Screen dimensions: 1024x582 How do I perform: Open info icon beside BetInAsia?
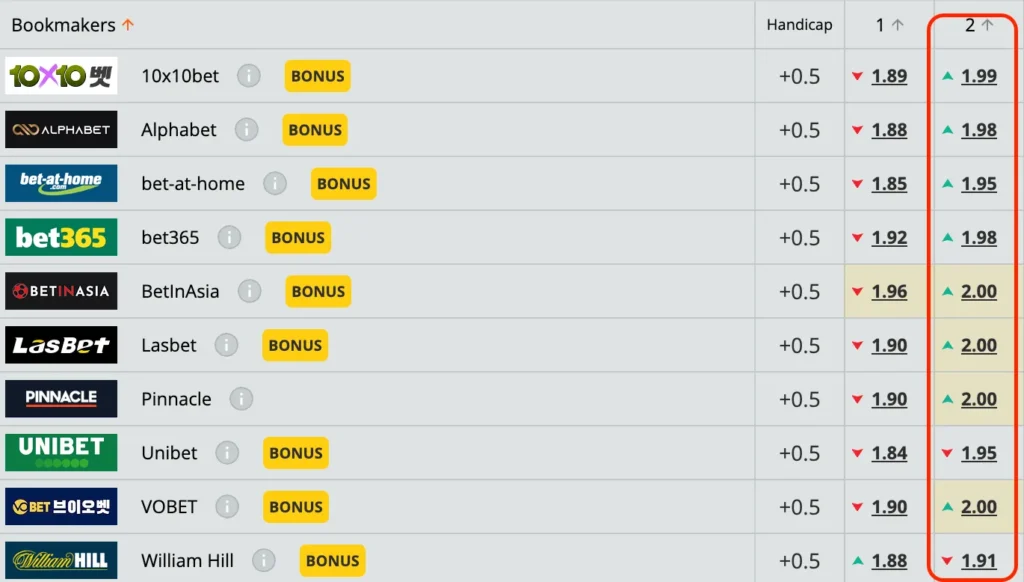[249, 292]
